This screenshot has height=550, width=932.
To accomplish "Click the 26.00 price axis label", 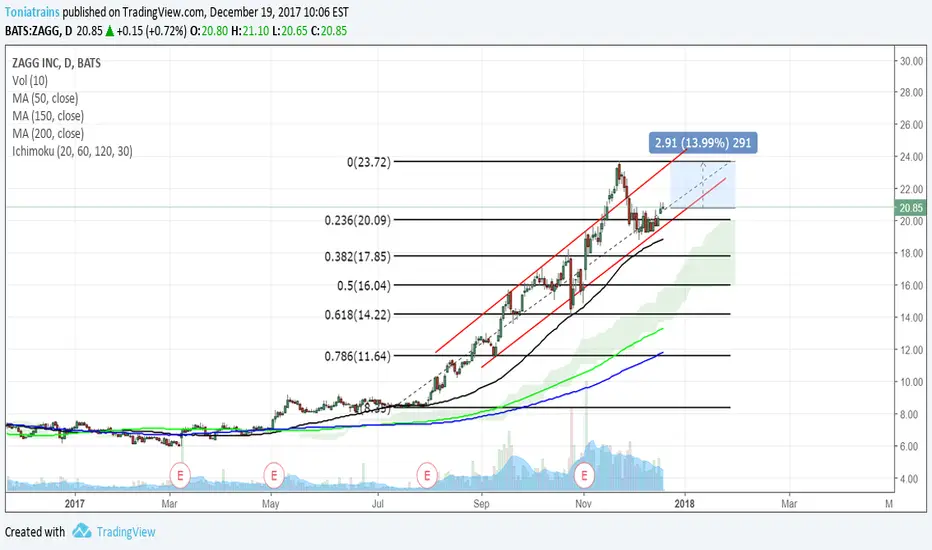I will coord(911,125).
